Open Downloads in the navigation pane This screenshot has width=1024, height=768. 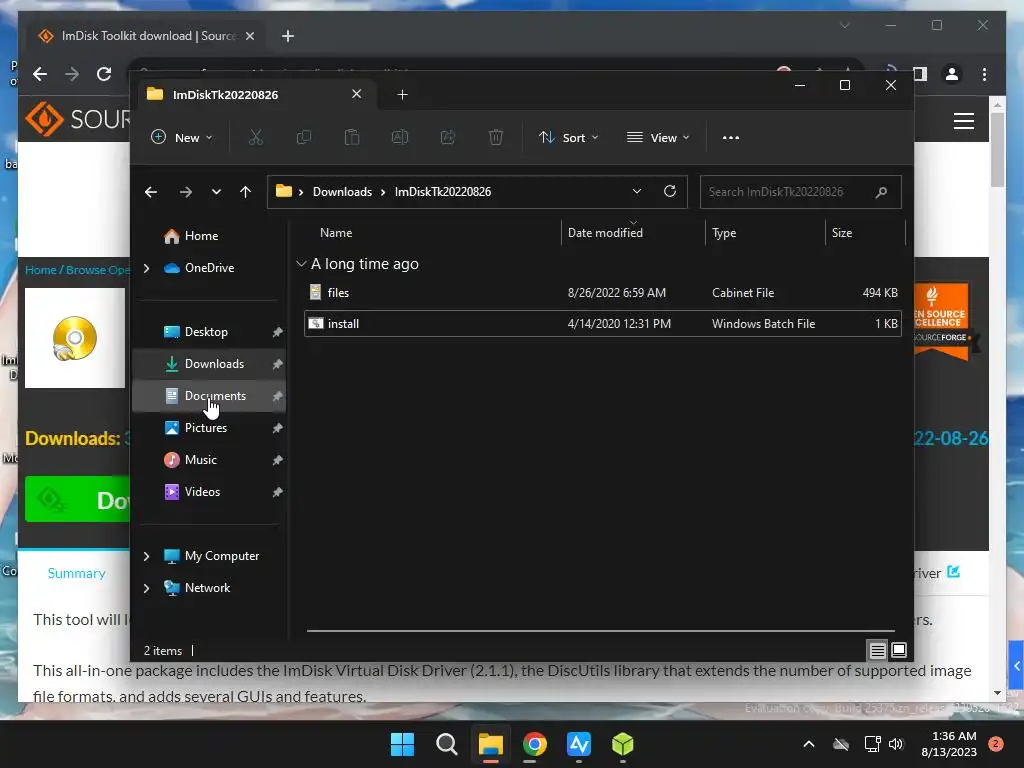[214, 364]
